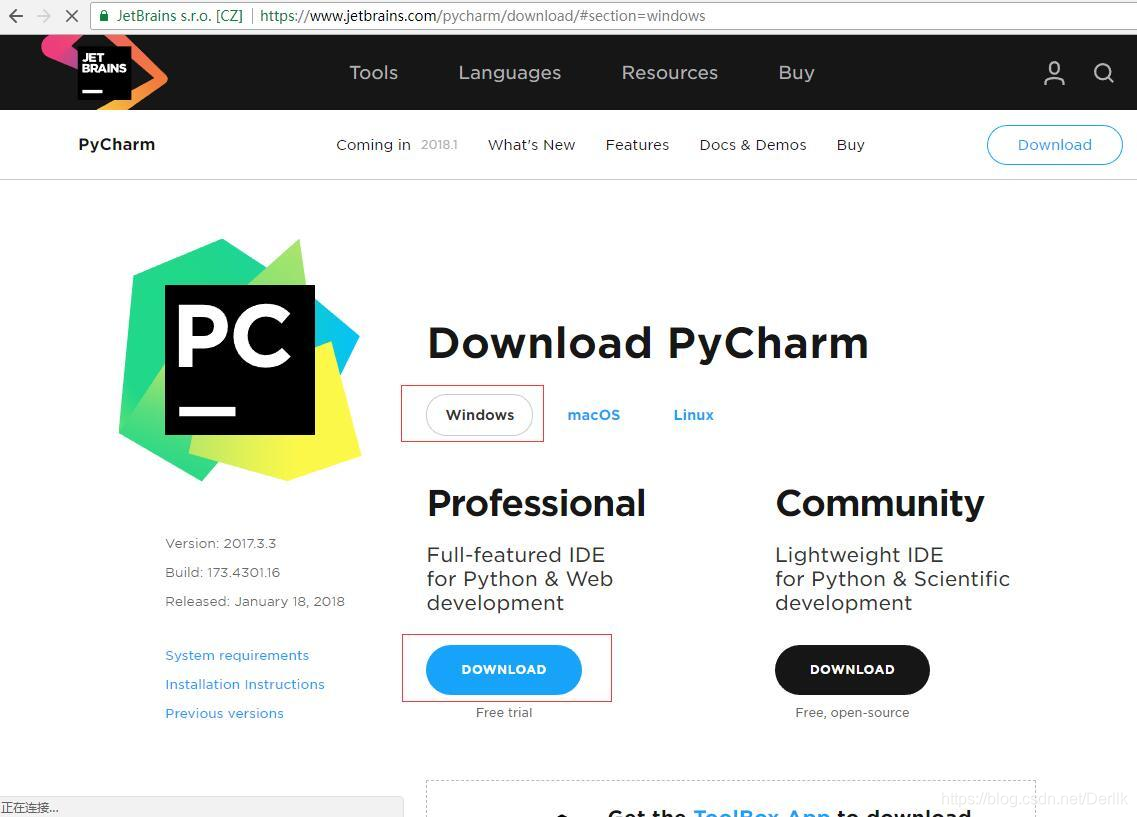1137x817 pixels.
Task: Download Community edition with black button
Action: click(852, 669)
